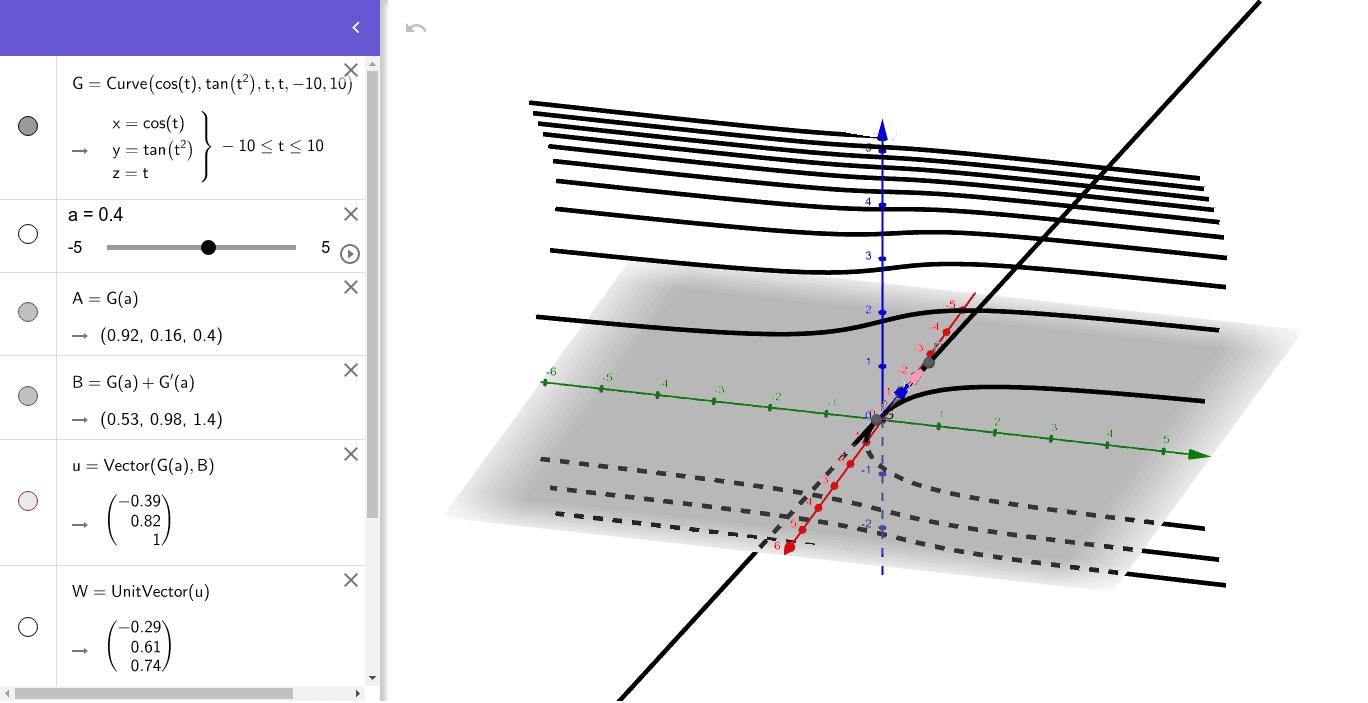Screen dimensions: 1368x703
Task: Hide vector u using its red visibility circle
Action: (x=28, y=500)
